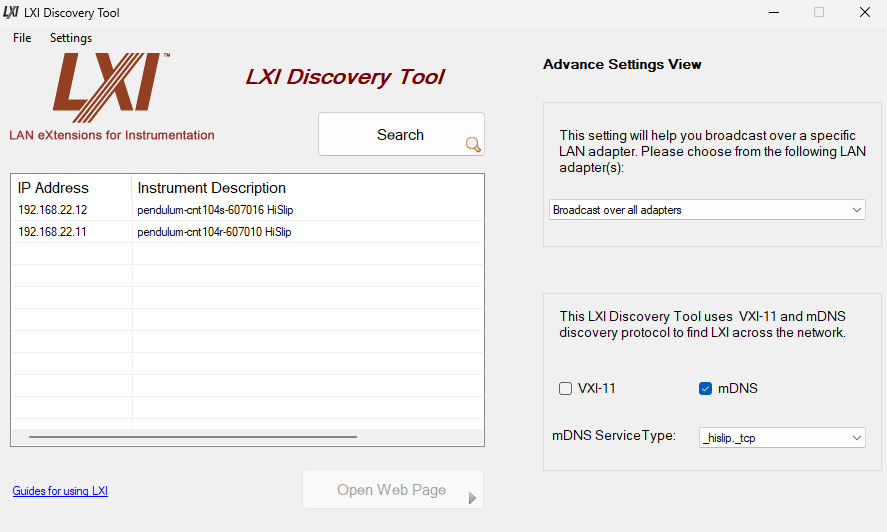Minimize the LXI Discovery Tool window

coord(774,12)
